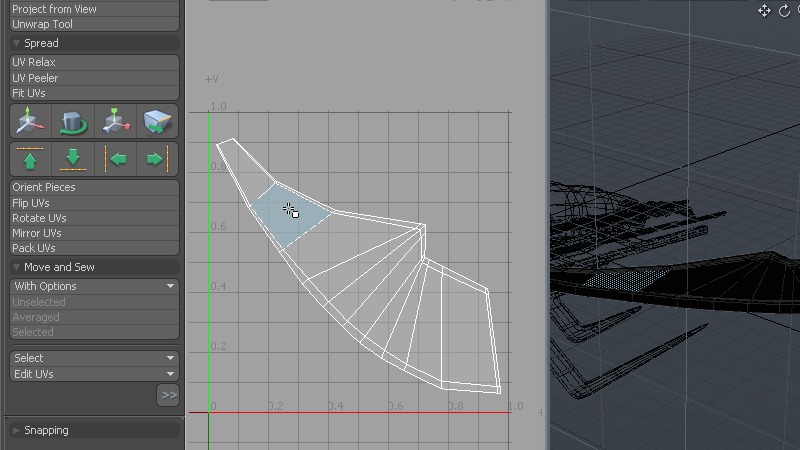Click Fit UVs
This screenshot has width=800, height=450.
pos(94,93)
